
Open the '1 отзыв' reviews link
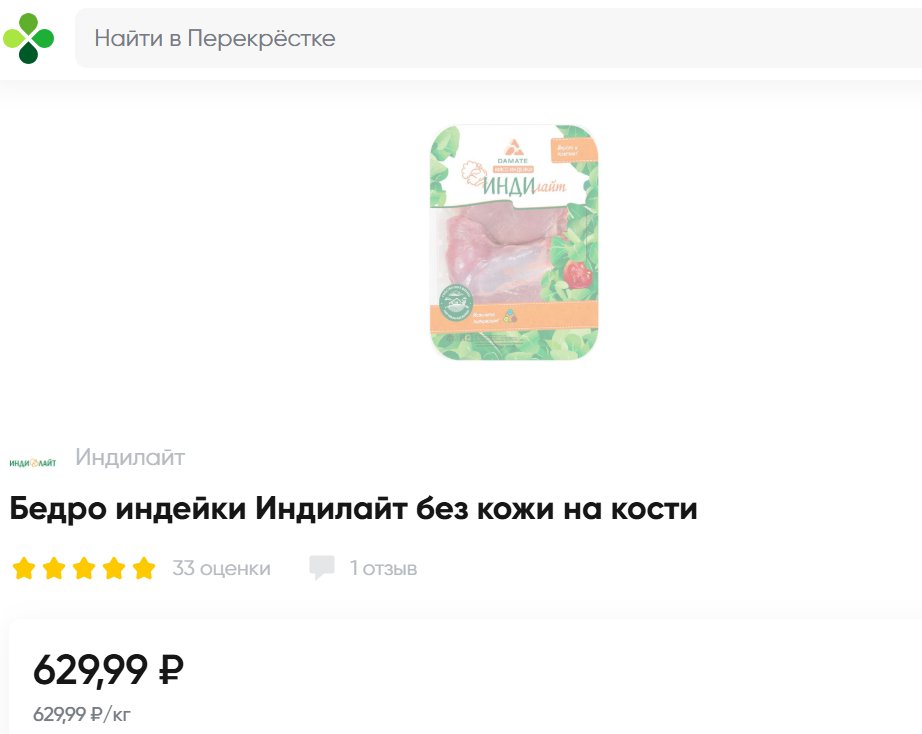383,568
